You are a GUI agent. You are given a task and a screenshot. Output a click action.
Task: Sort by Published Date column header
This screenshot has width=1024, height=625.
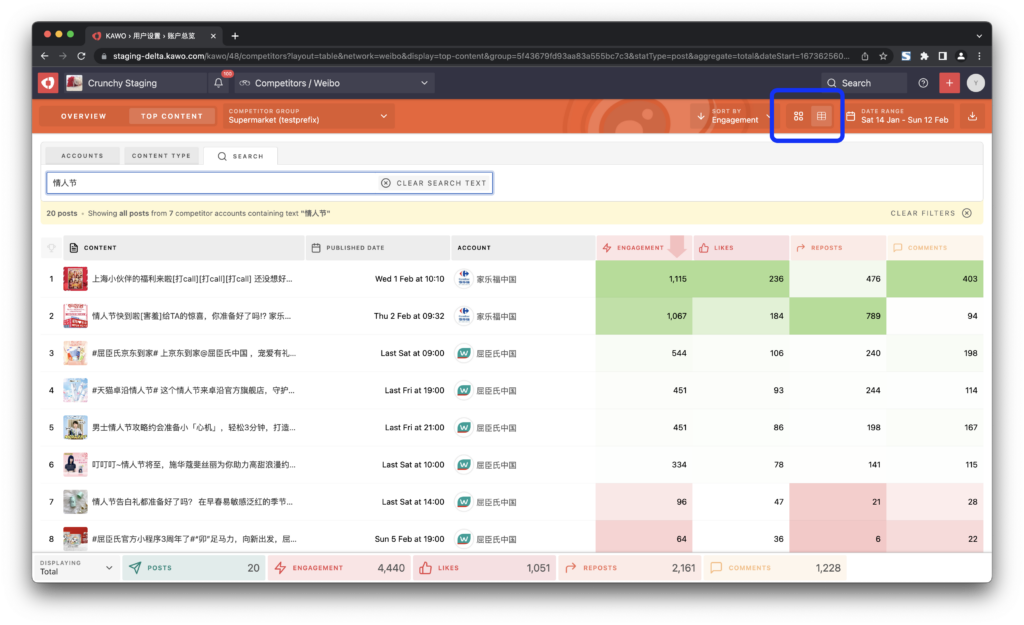point(378,248)
